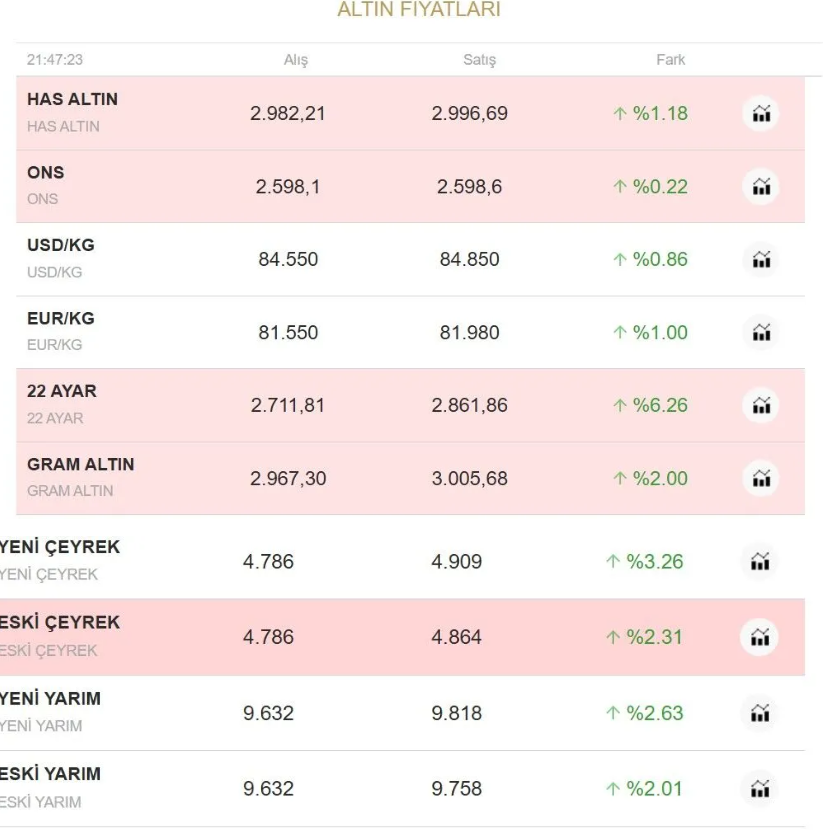The image size is (830, 830).
Task: Open the 22 AYAR chart icon
Action: pyautogui.click(x=761, y=406)
